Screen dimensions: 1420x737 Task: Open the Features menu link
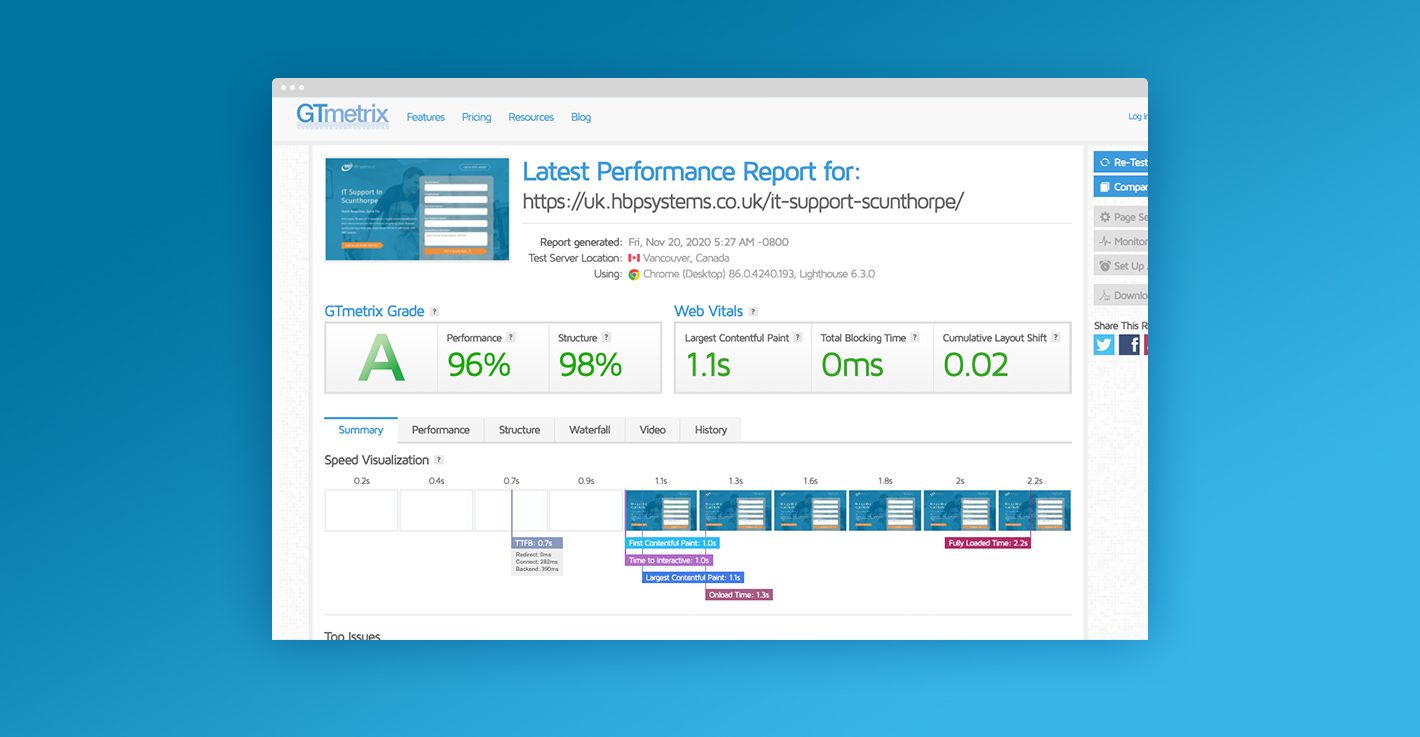pos(425,117)
